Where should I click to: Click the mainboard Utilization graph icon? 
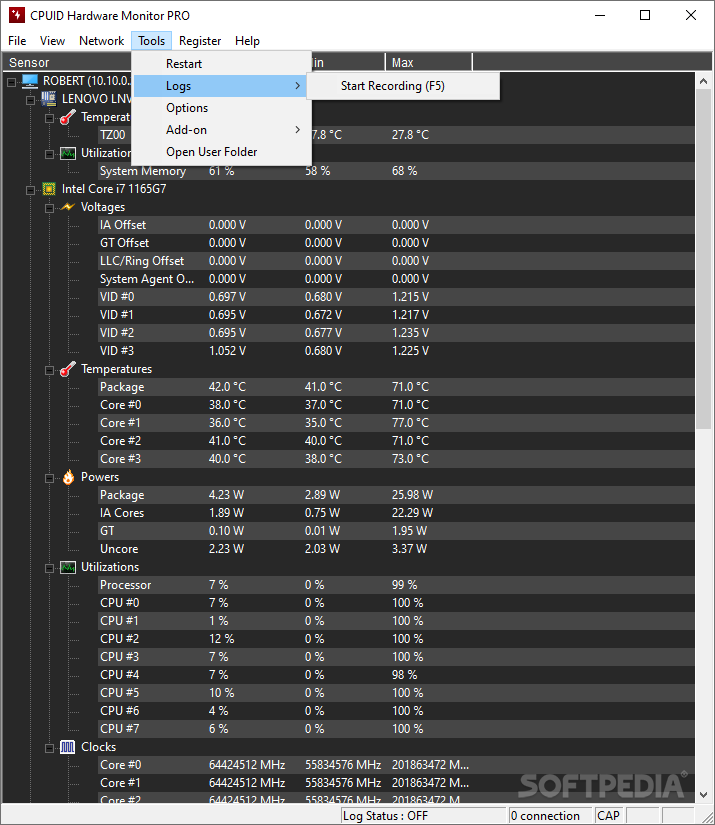click(x=68, y=153)
